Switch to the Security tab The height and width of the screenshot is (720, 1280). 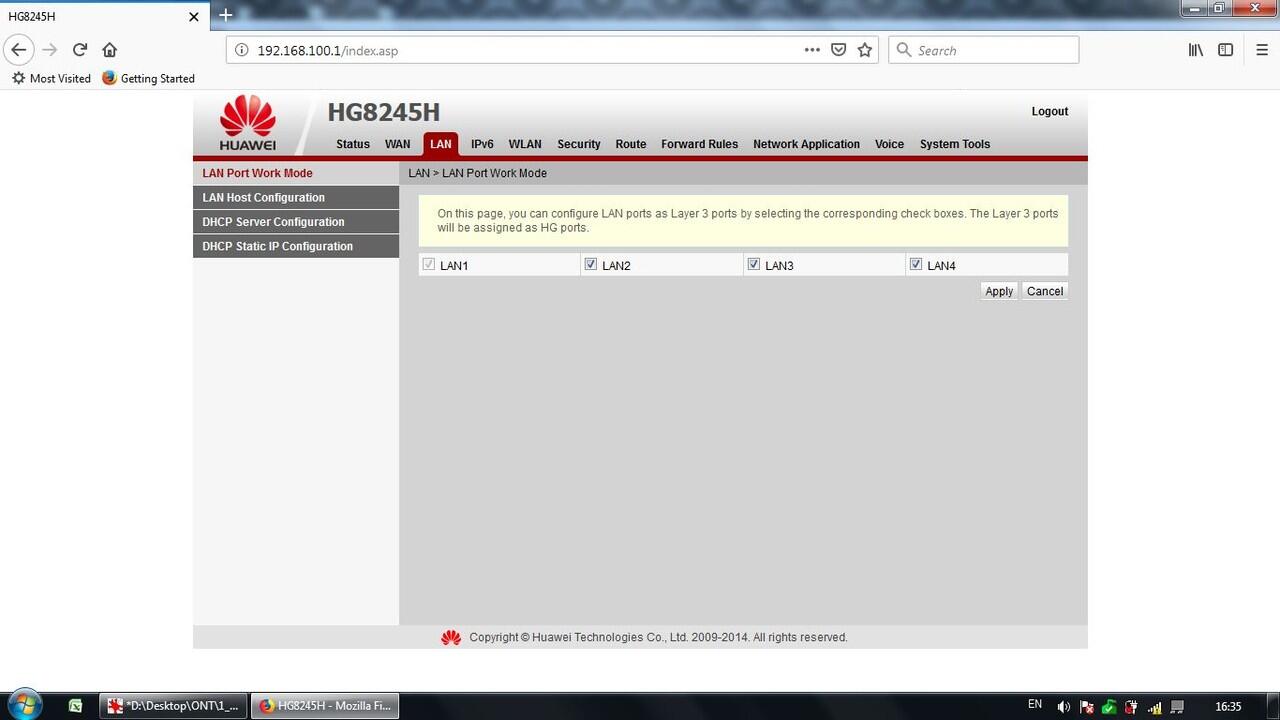pos(579,144)
